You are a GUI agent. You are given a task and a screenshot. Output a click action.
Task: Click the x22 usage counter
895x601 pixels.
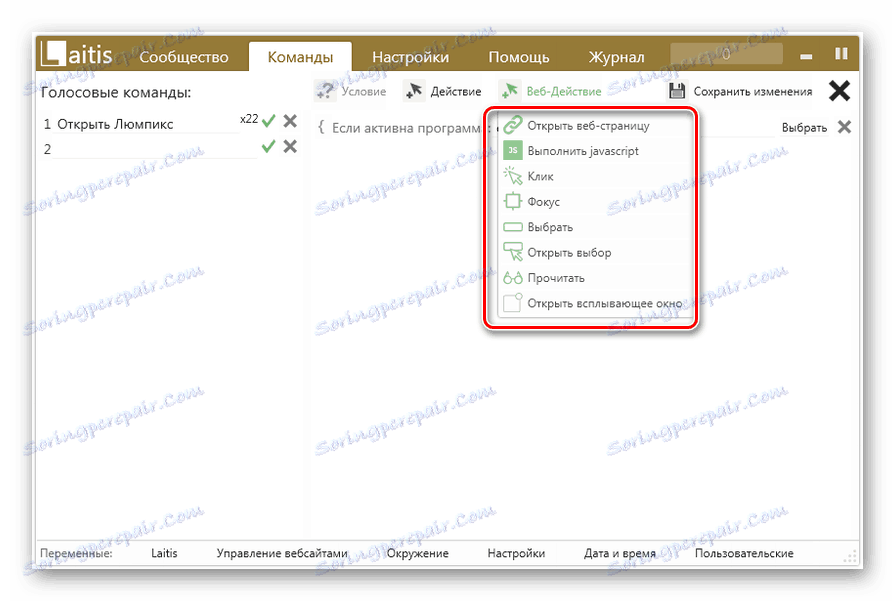(249, 119)
